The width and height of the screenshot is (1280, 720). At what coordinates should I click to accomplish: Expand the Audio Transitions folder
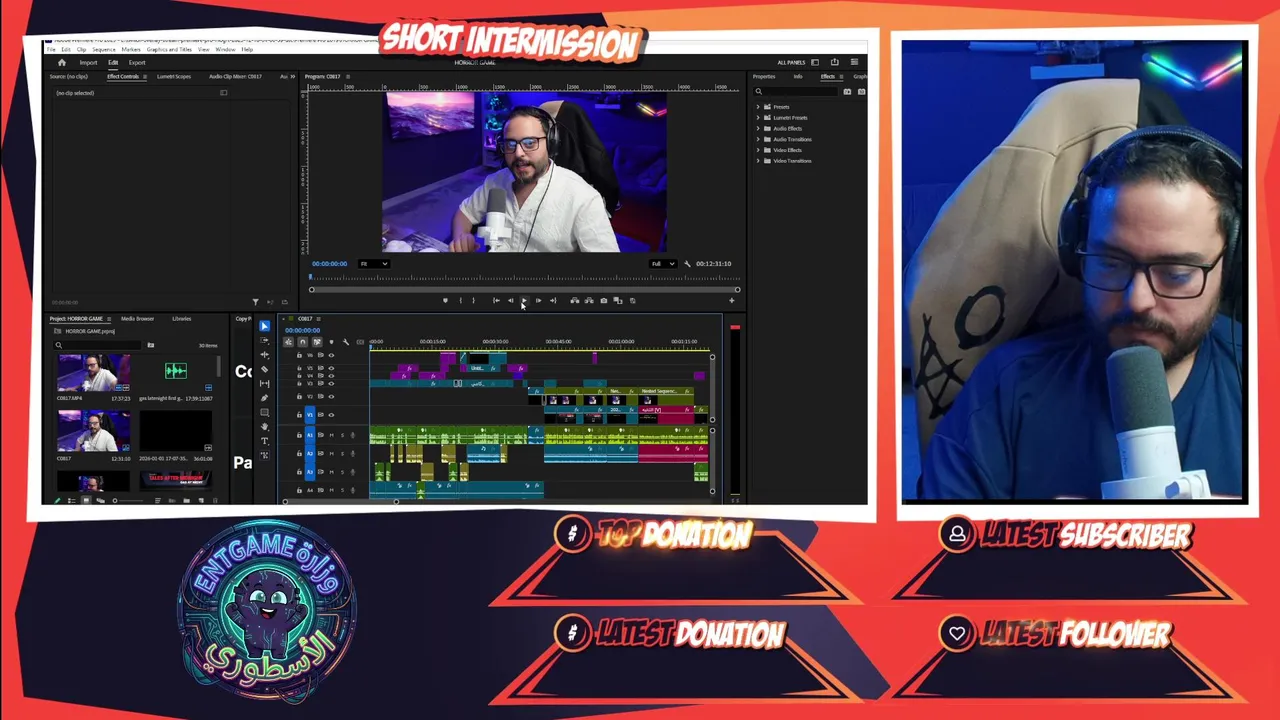(x=758, y=139)
